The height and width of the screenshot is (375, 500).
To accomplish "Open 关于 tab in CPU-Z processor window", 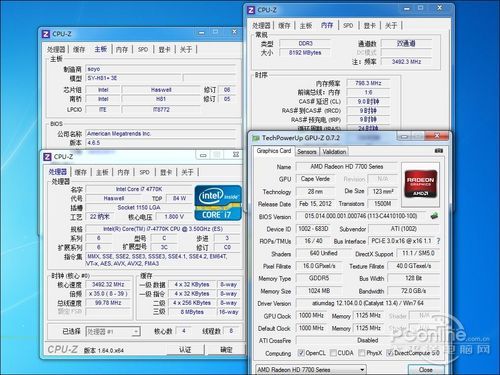I will point(187,172).
